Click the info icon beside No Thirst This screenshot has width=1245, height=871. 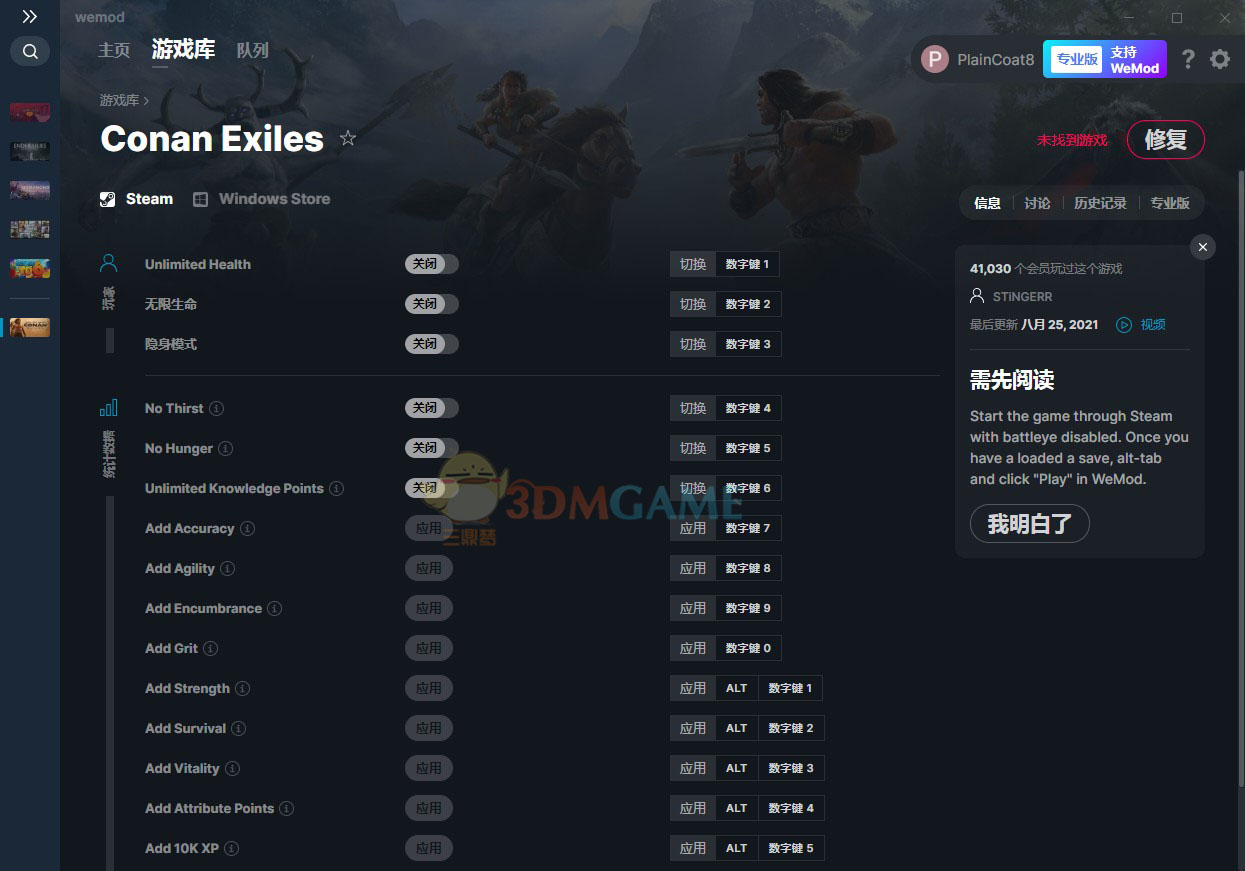click(x=217, y=408)
